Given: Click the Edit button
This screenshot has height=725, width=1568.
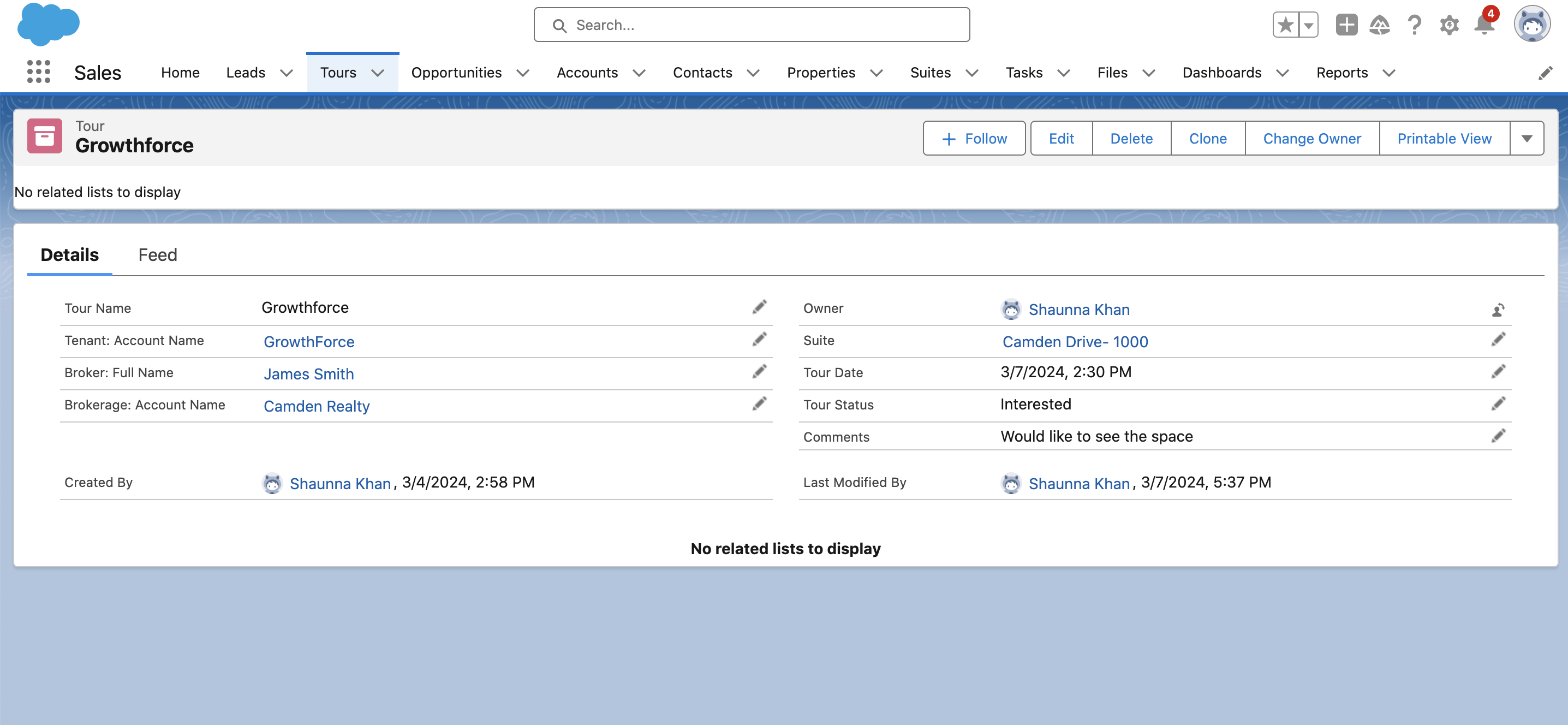Looking at the screenshot, I should pyautogui.click(x=1061, y=138).
